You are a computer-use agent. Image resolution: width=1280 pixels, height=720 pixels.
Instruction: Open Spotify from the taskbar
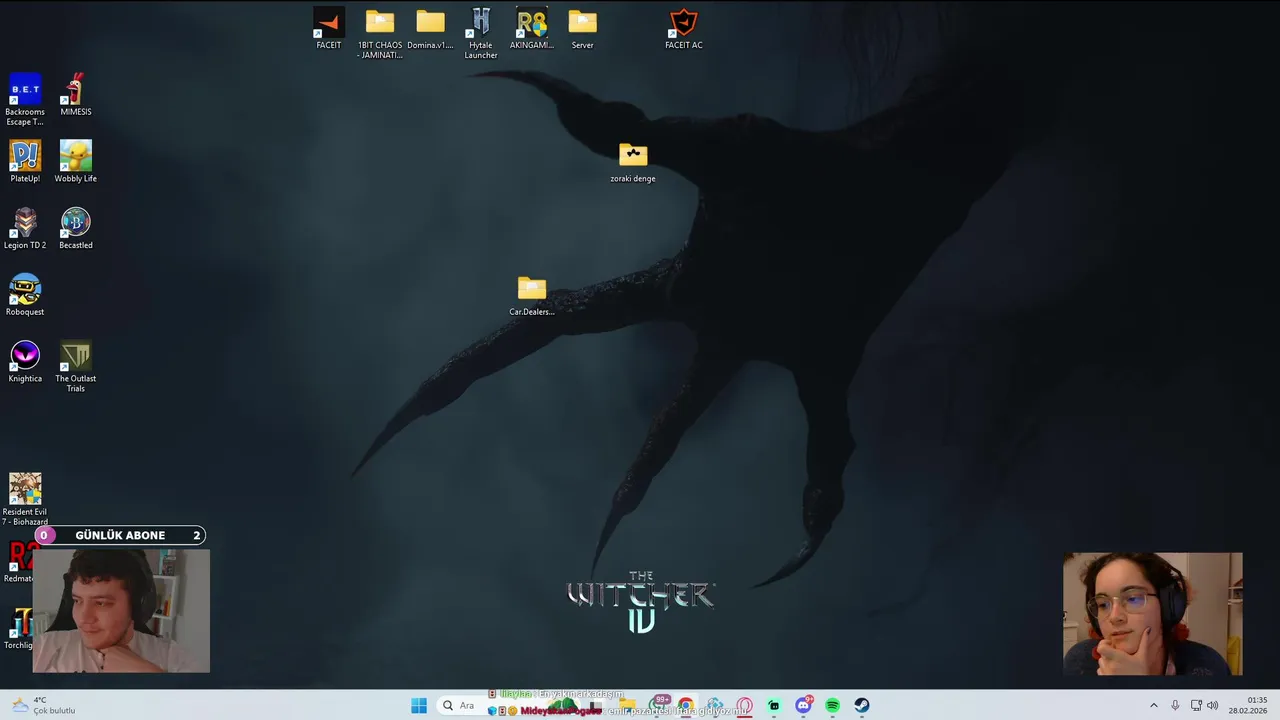[x=832, y=705]
